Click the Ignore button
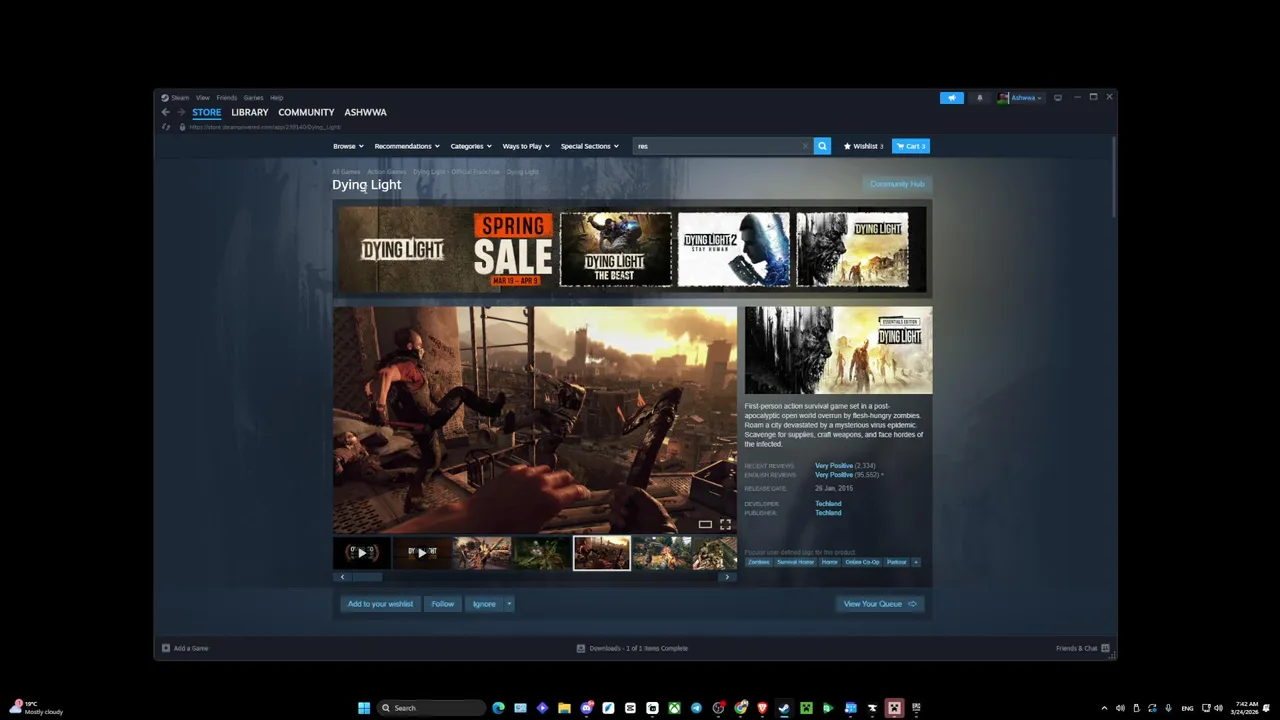The height and width of the screenshot is (720, 1280). pos(484,604)
